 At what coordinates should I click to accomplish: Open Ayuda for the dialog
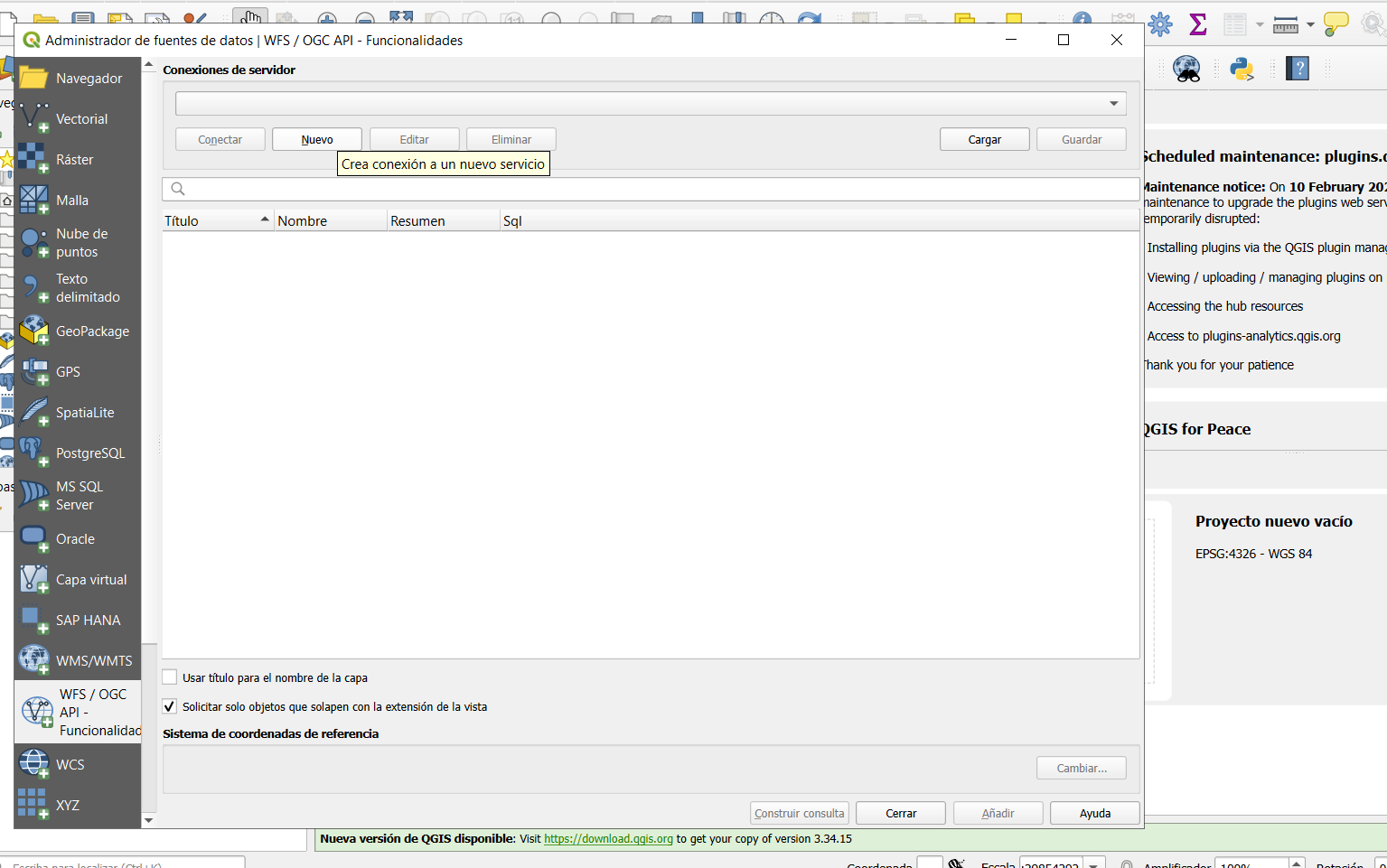pyautogui.click(x=1095, y=813)
